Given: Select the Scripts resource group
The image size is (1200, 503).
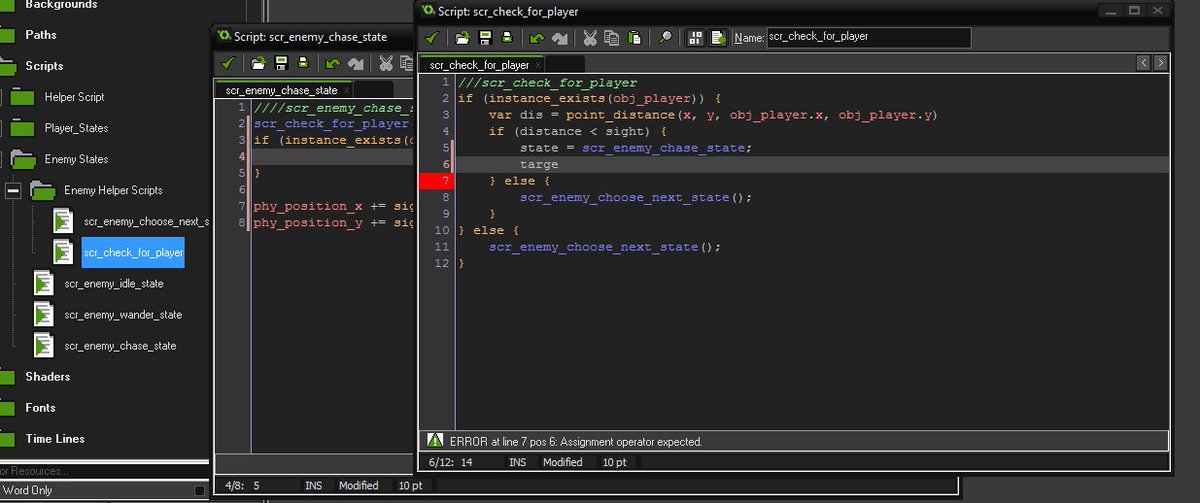Looking at the screenshot, I should 44,66.
